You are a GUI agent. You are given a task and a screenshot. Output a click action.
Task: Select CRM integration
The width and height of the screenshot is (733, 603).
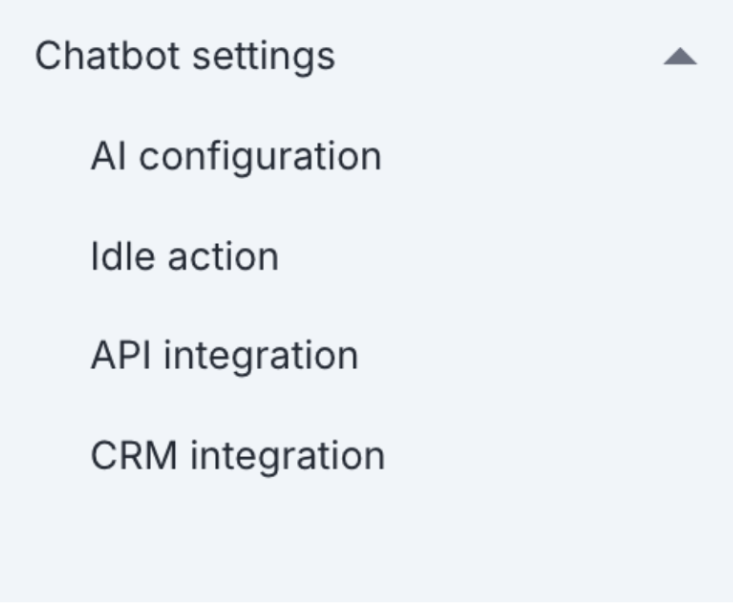[x=237, y=456]
